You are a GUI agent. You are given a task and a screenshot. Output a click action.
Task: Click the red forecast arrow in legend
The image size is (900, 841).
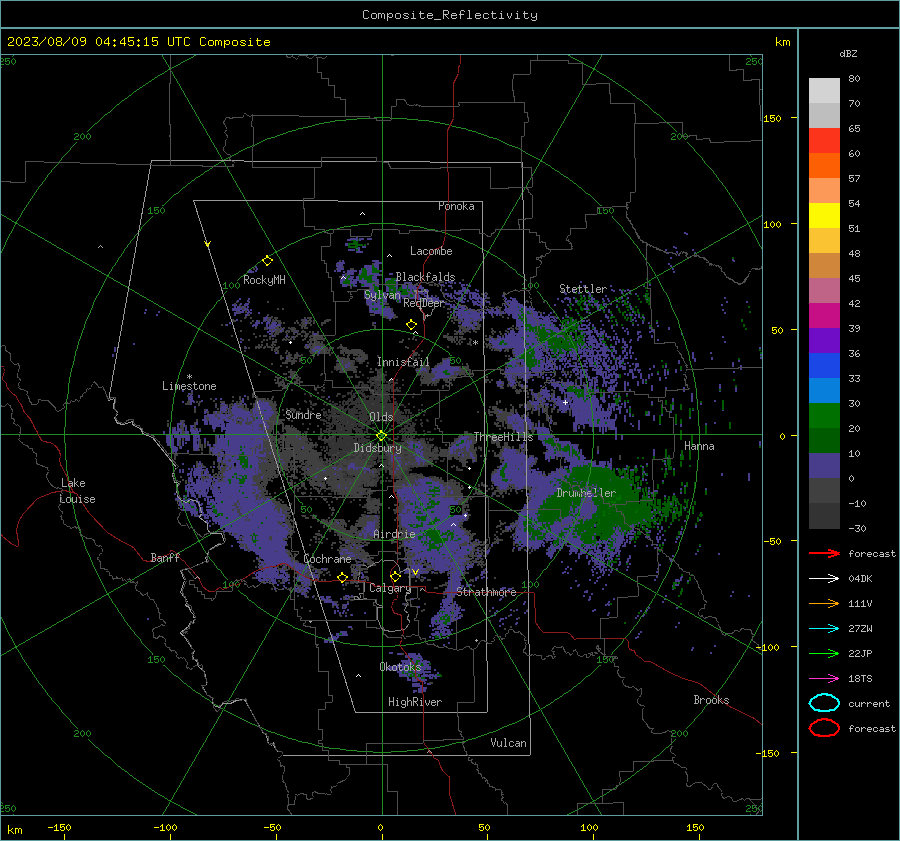pyautogui.click(x=824, y=553)
